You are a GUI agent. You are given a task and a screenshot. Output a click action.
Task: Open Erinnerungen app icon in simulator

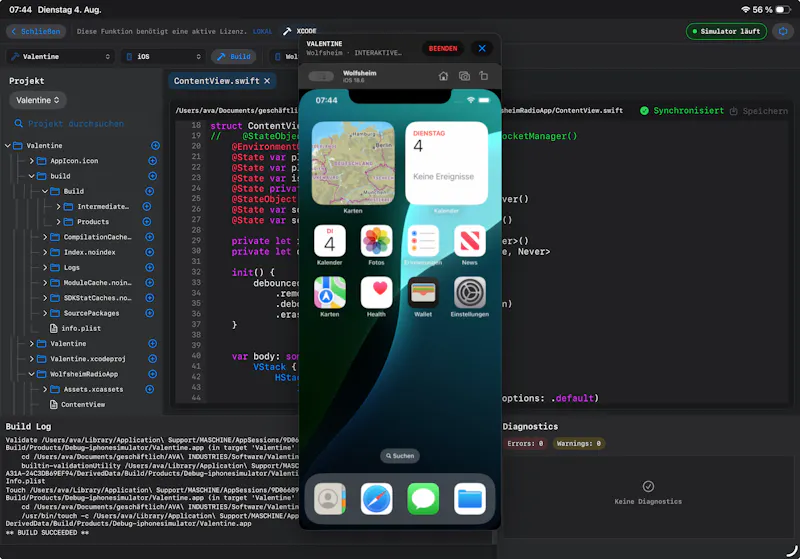[423, 240]
